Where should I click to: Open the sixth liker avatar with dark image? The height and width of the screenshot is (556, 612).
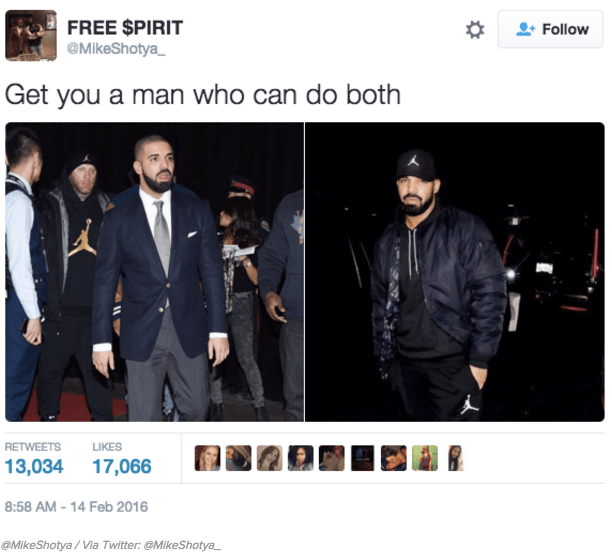tap(363, 458)
